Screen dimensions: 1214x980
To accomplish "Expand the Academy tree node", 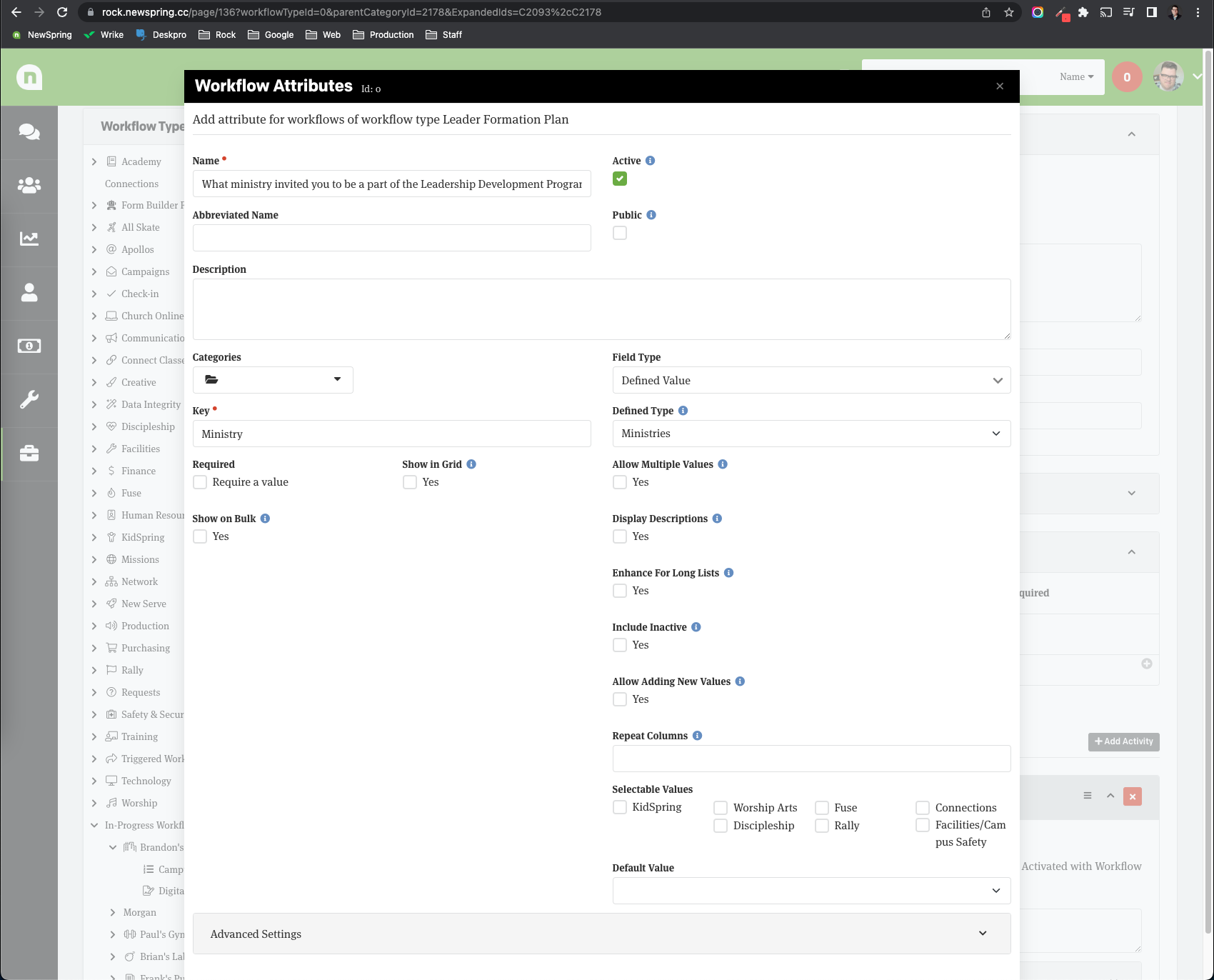I will (x=94, y=162).
